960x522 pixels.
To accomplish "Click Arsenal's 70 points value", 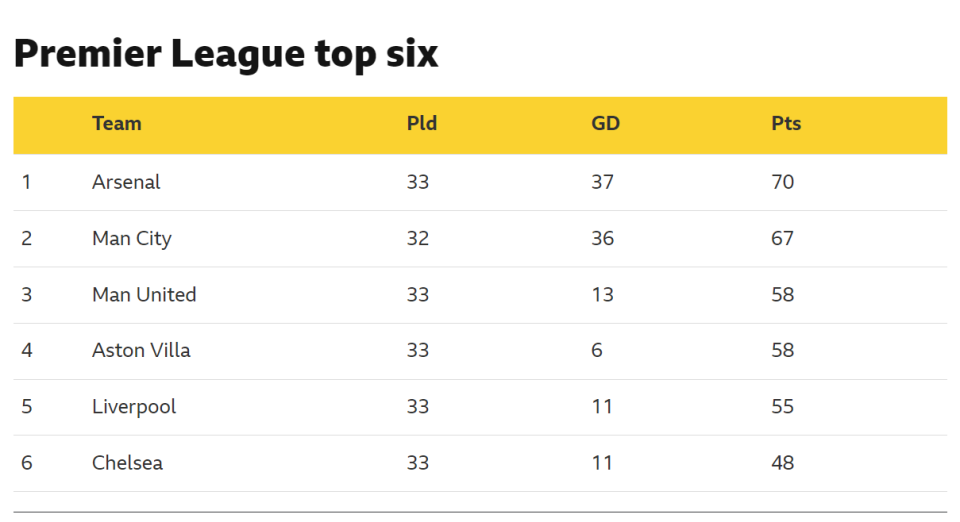I will [x=783, y=182].
